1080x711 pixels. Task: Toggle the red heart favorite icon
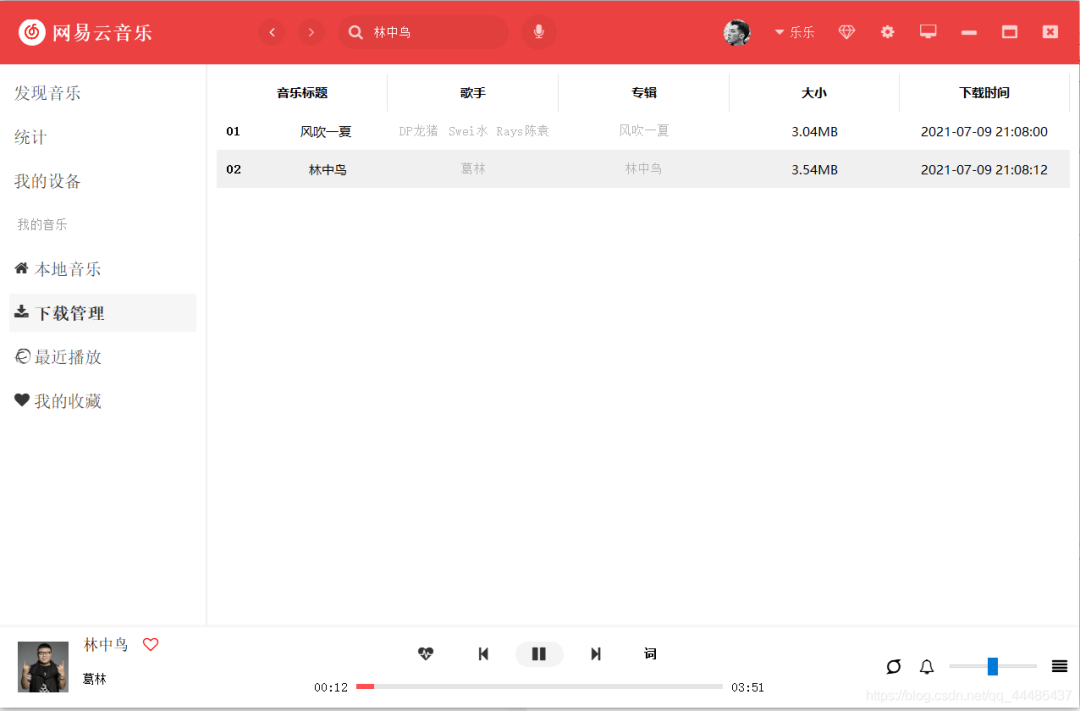point(150,644)
